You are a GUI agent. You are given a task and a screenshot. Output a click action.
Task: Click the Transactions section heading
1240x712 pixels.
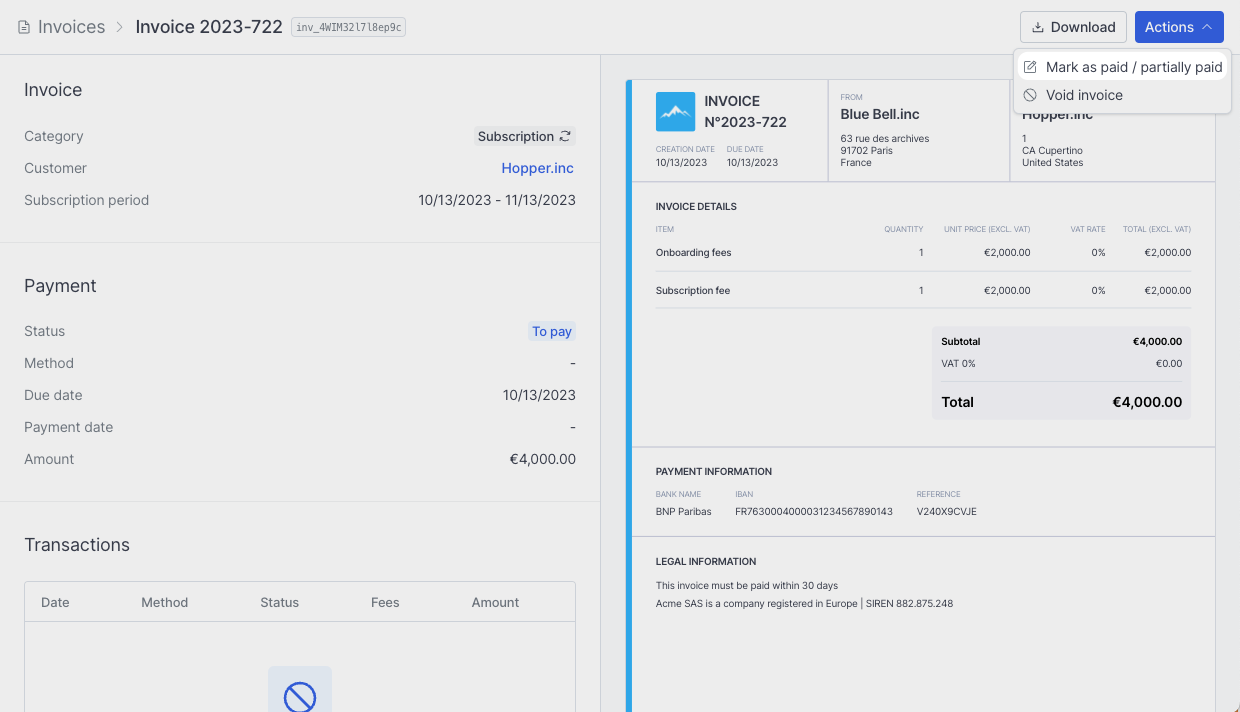coord(77,545)
